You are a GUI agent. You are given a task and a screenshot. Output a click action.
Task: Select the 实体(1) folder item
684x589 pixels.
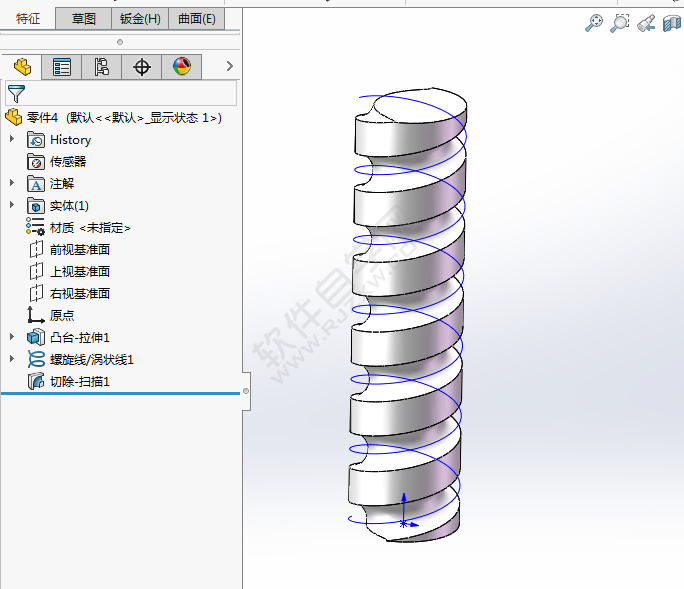pyautogui.click(x=69, y=205)
